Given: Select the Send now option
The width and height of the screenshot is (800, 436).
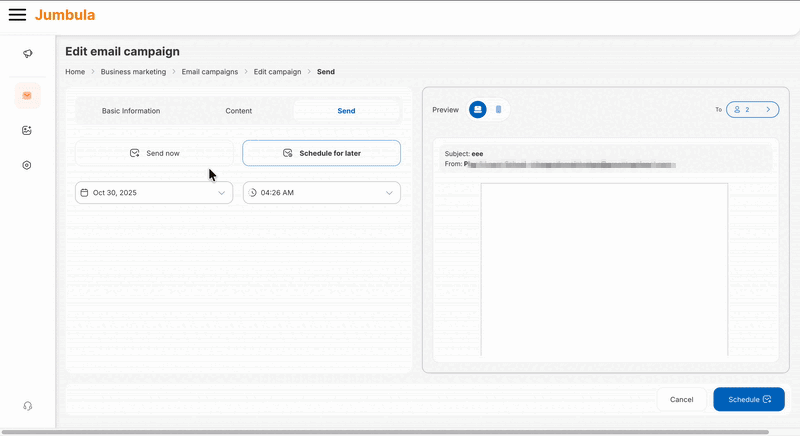Looking at the screenshot, I should [155, 153].
